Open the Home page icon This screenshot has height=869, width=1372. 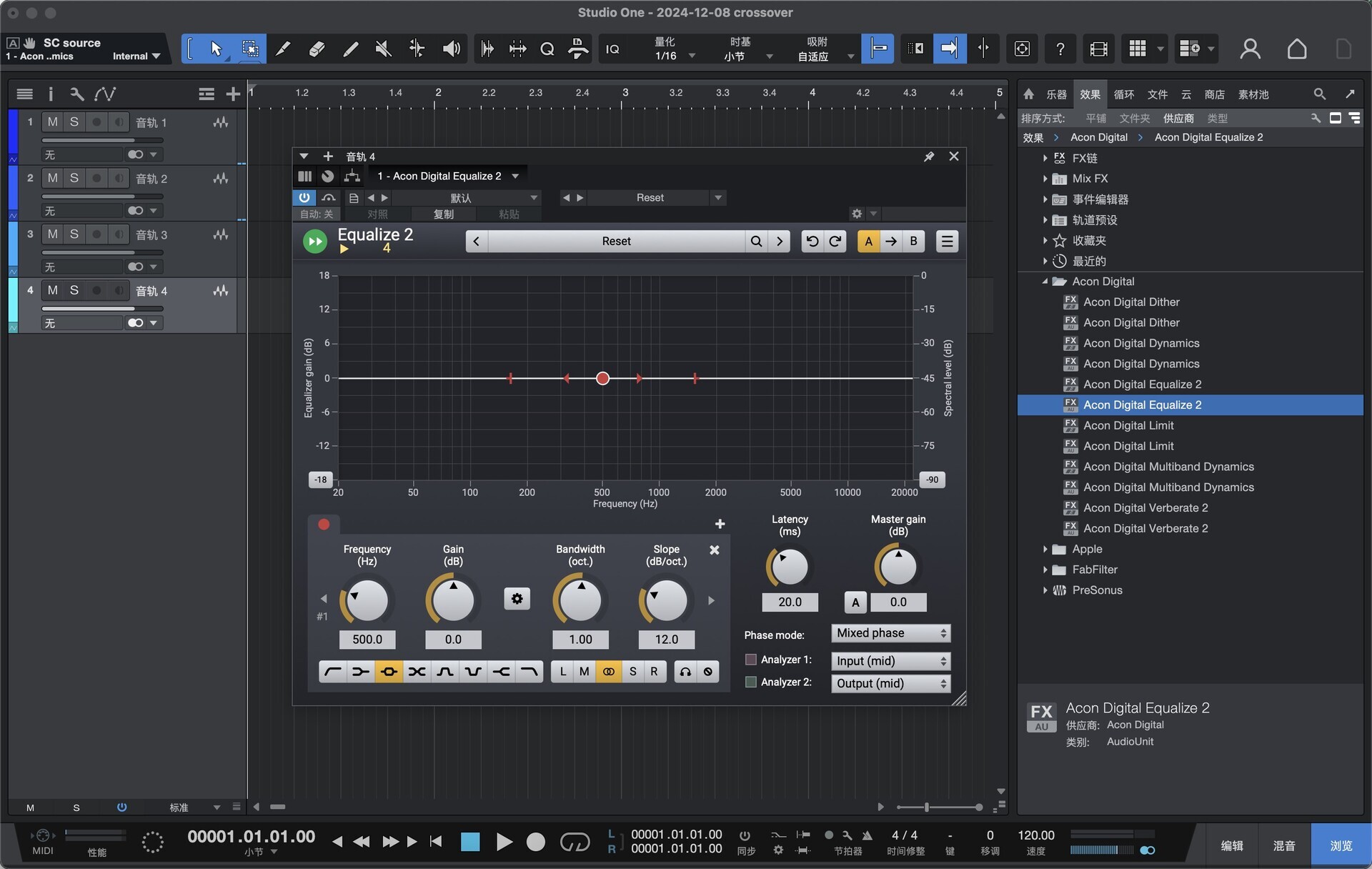[x=1297, y=49]
